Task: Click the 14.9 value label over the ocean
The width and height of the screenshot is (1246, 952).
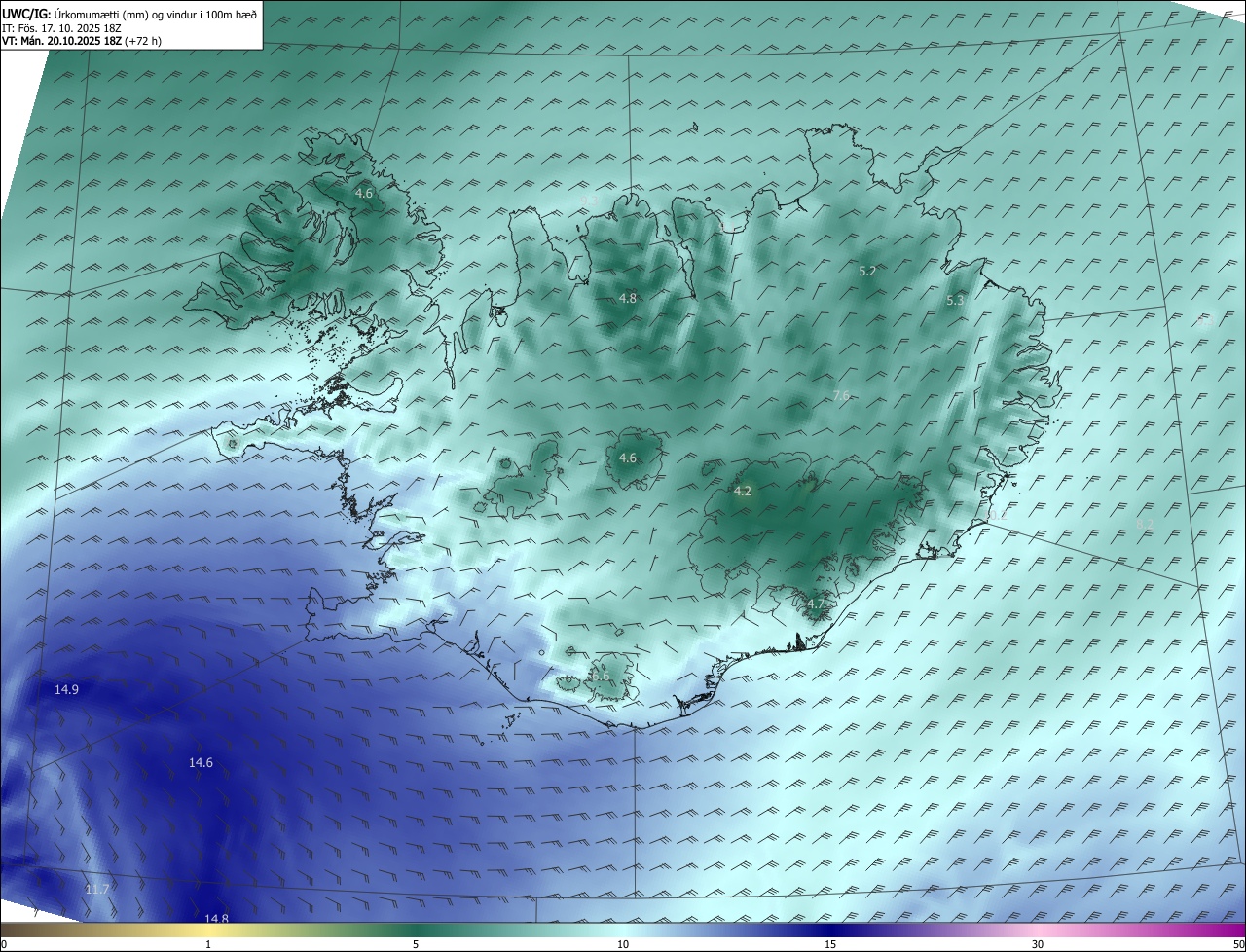Action: pos(66,689)
